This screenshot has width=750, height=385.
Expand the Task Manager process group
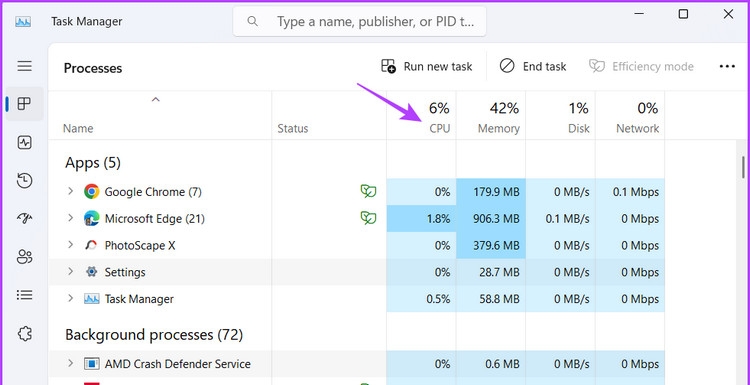coord(70,298)
